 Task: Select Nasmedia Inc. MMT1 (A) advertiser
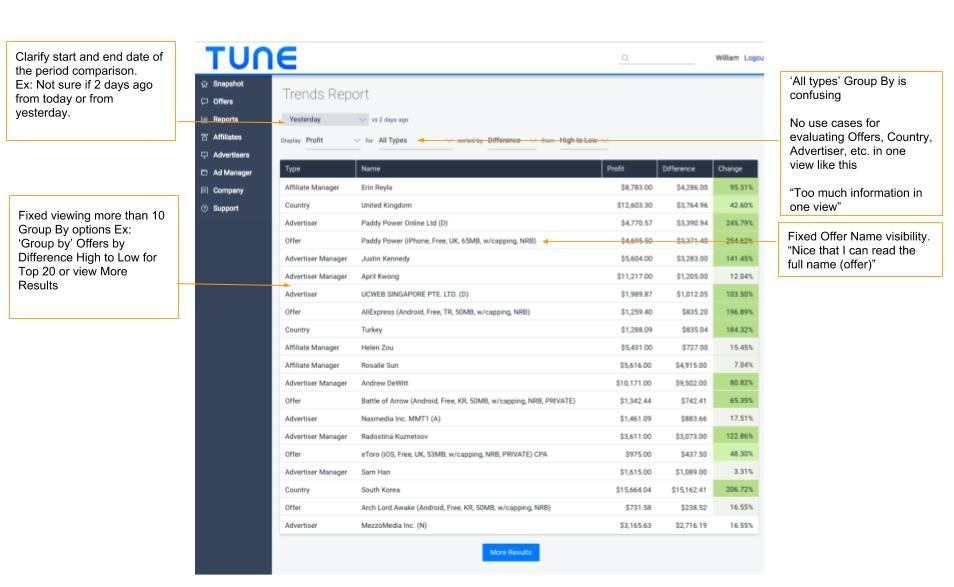point(401,419)
